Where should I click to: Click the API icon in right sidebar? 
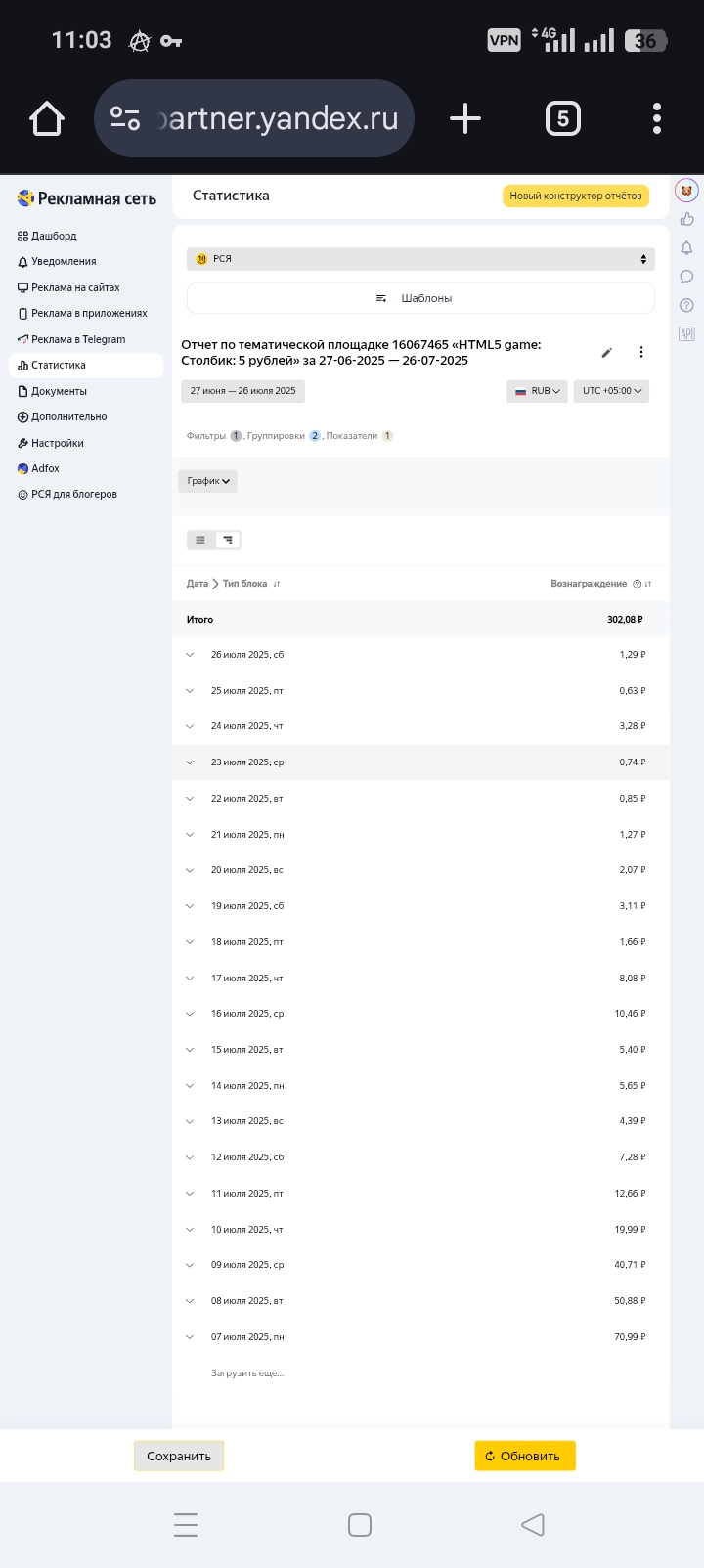click(686, 334)
